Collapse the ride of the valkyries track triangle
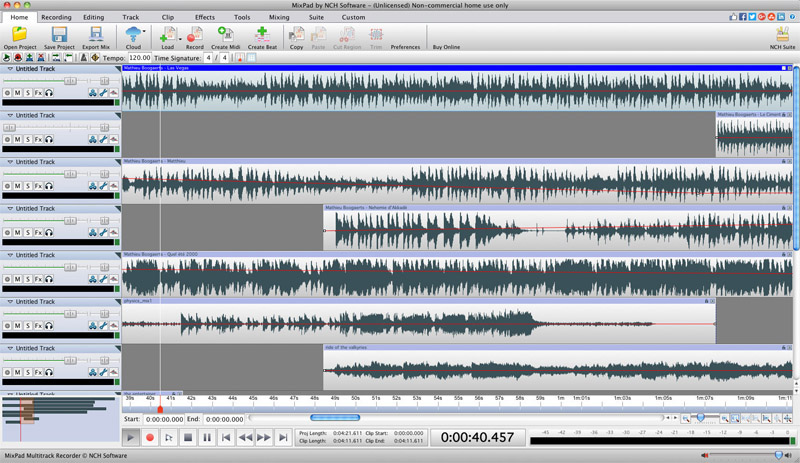 pos(10,348)
